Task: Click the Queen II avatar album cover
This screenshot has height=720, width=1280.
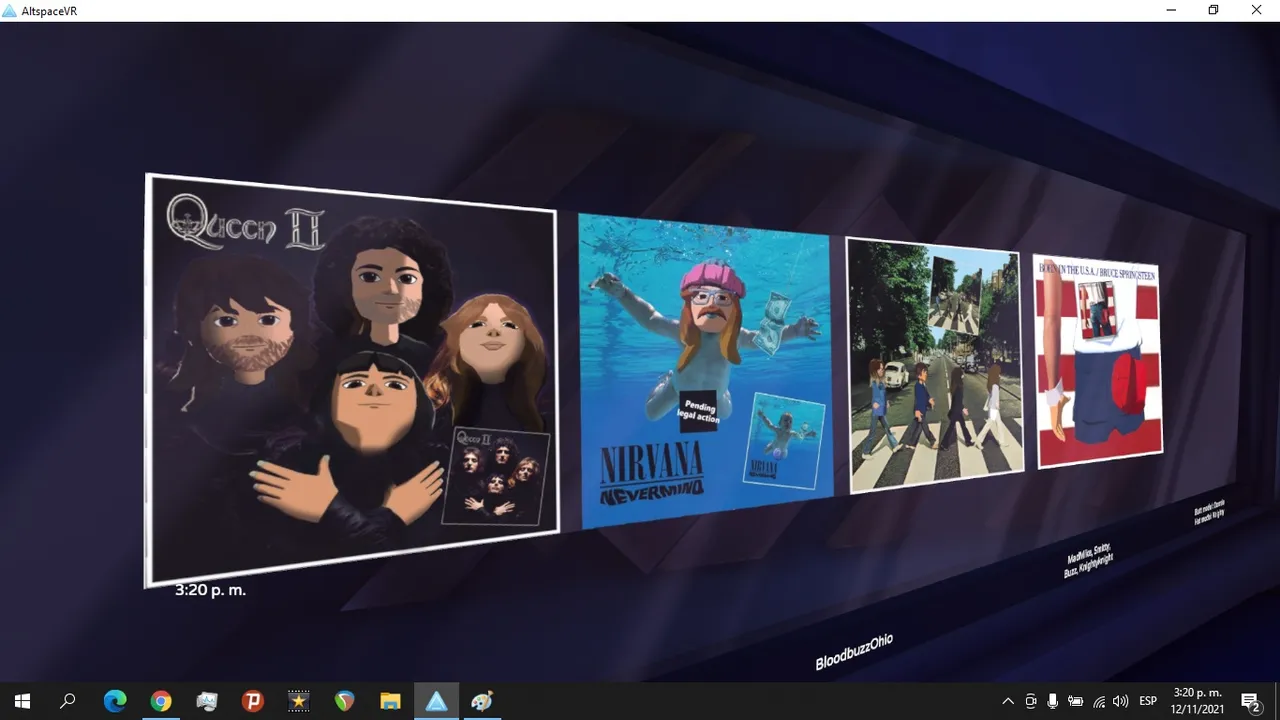Action: [352, 380]
